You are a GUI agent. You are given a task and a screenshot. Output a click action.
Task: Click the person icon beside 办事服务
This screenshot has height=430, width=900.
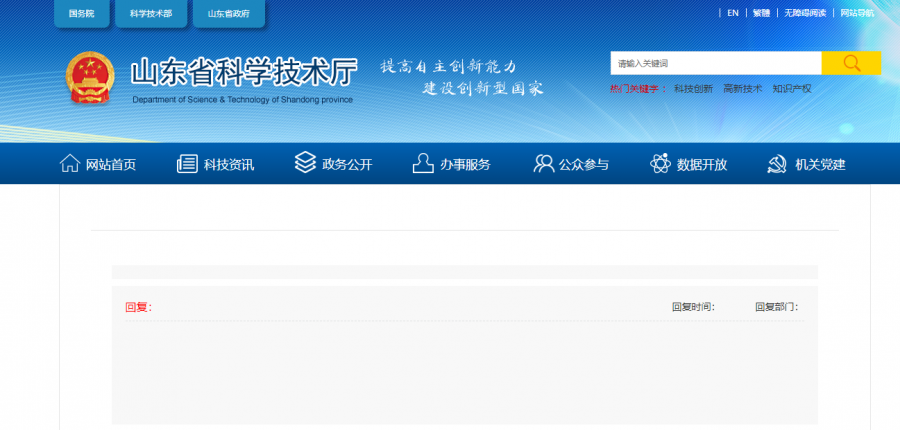pyautogui.click(x=423, y=163)
